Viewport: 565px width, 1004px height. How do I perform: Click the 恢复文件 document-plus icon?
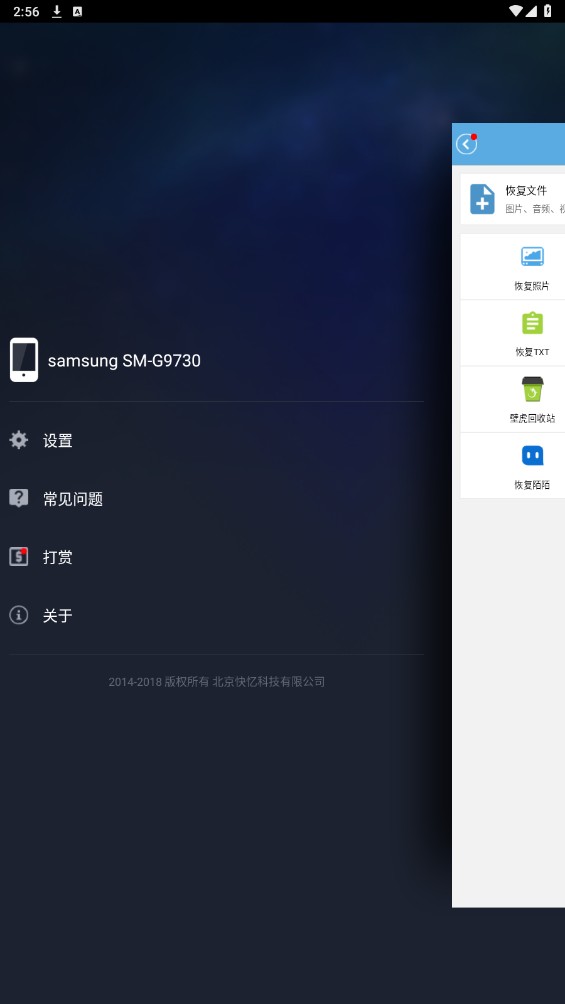482,199
